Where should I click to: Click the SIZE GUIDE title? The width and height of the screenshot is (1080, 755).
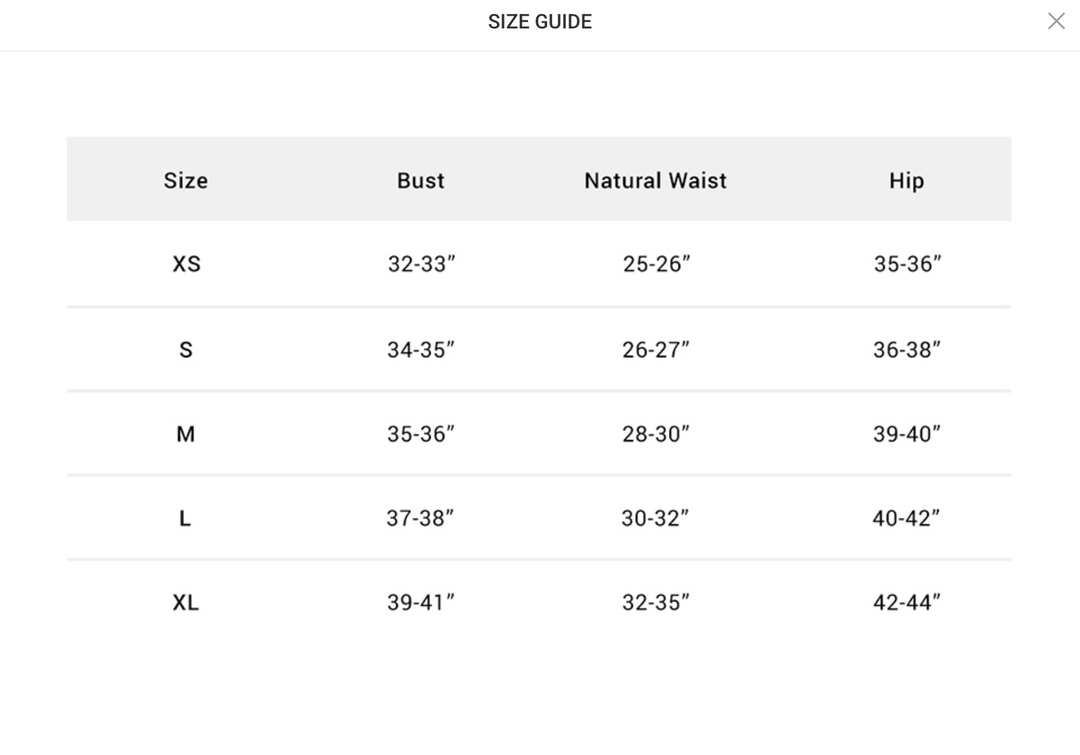[540, 22]
